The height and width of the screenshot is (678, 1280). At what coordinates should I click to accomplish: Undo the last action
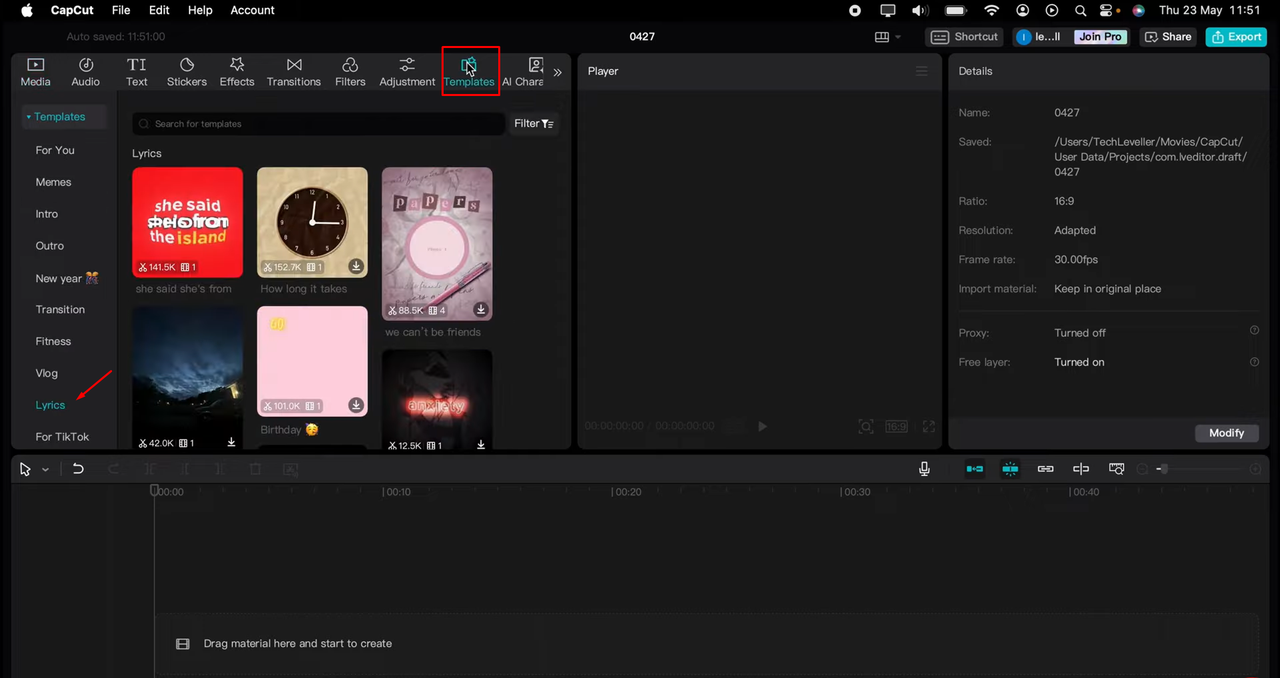point(78,469)
